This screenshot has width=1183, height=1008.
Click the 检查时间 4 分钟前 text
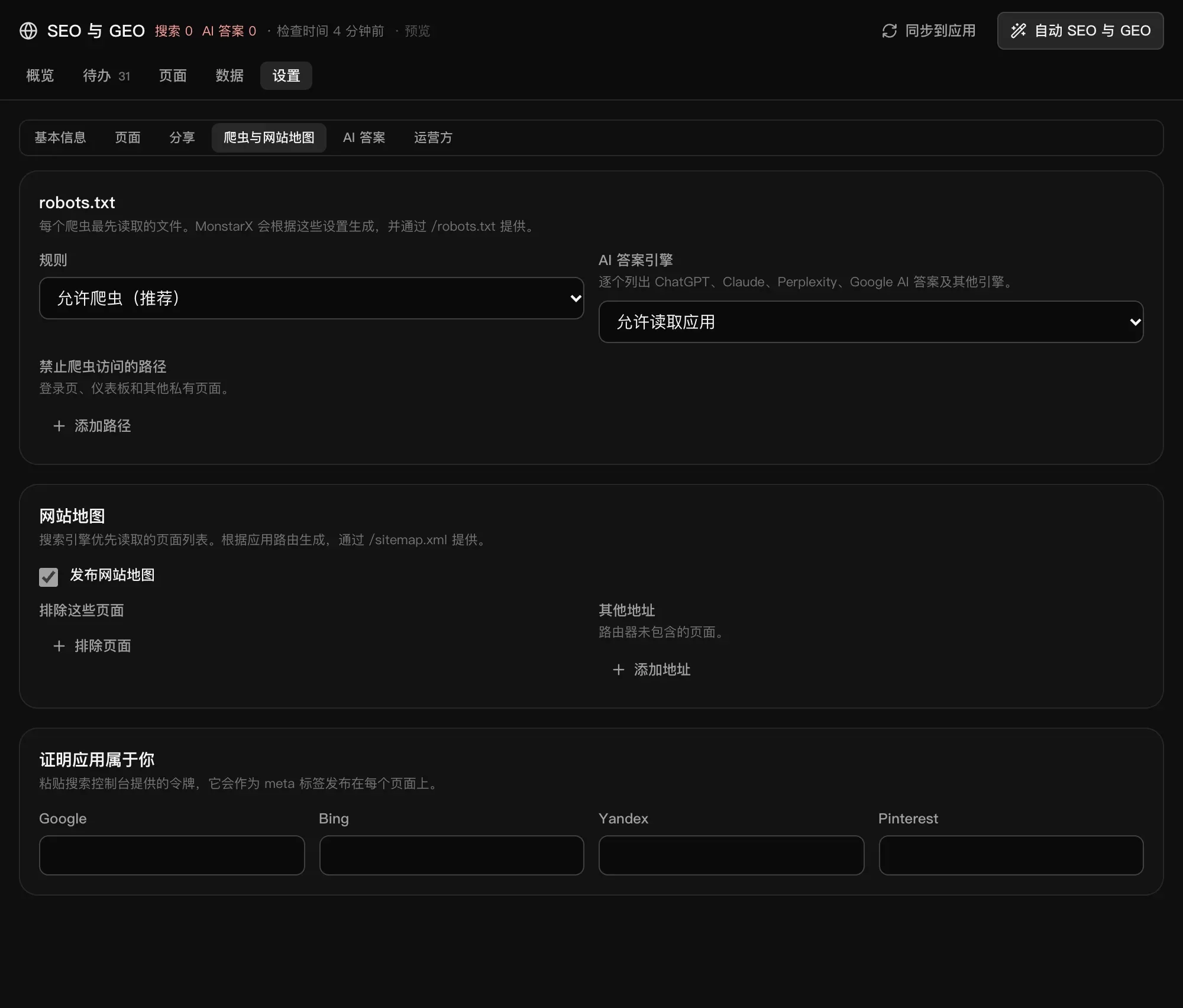pyautogui.click(x=330, y=31)
